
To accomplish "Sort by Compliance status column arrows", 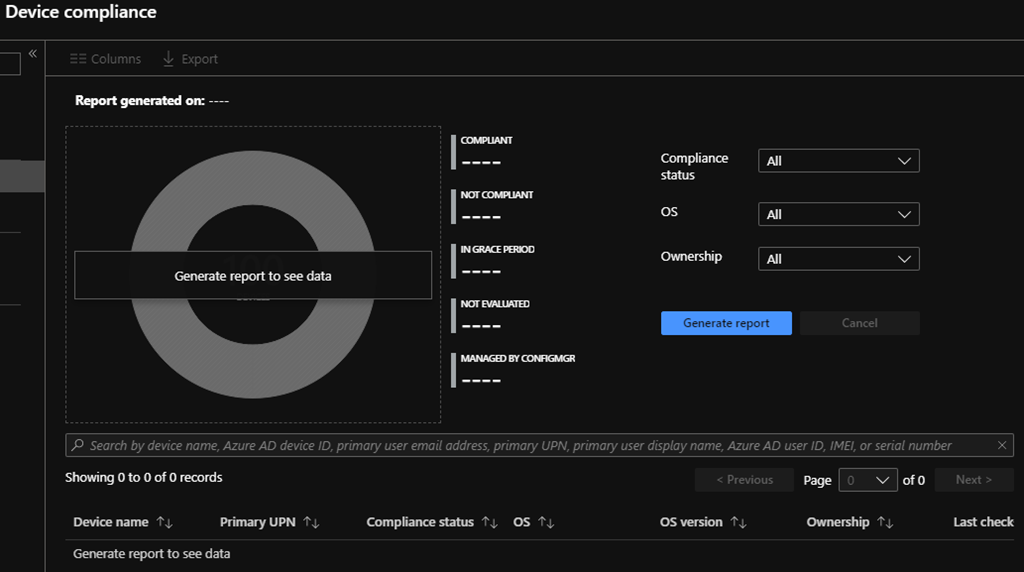I will click(489, 522).
